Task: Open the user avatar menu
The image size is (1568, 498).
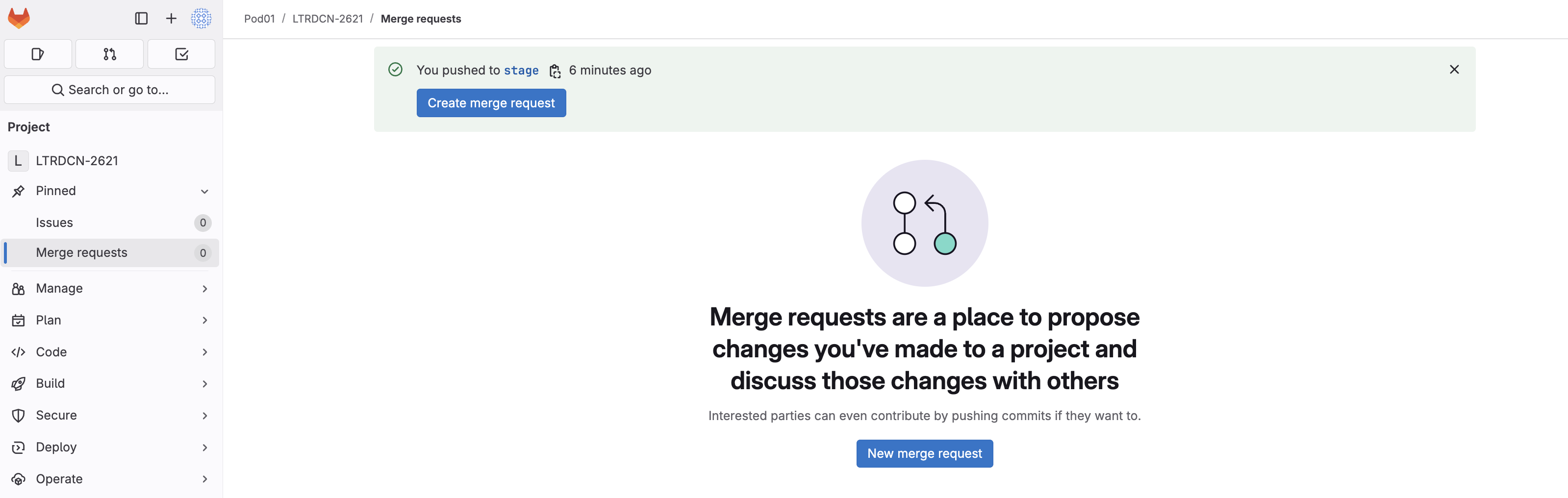Action: click(201, 18)
